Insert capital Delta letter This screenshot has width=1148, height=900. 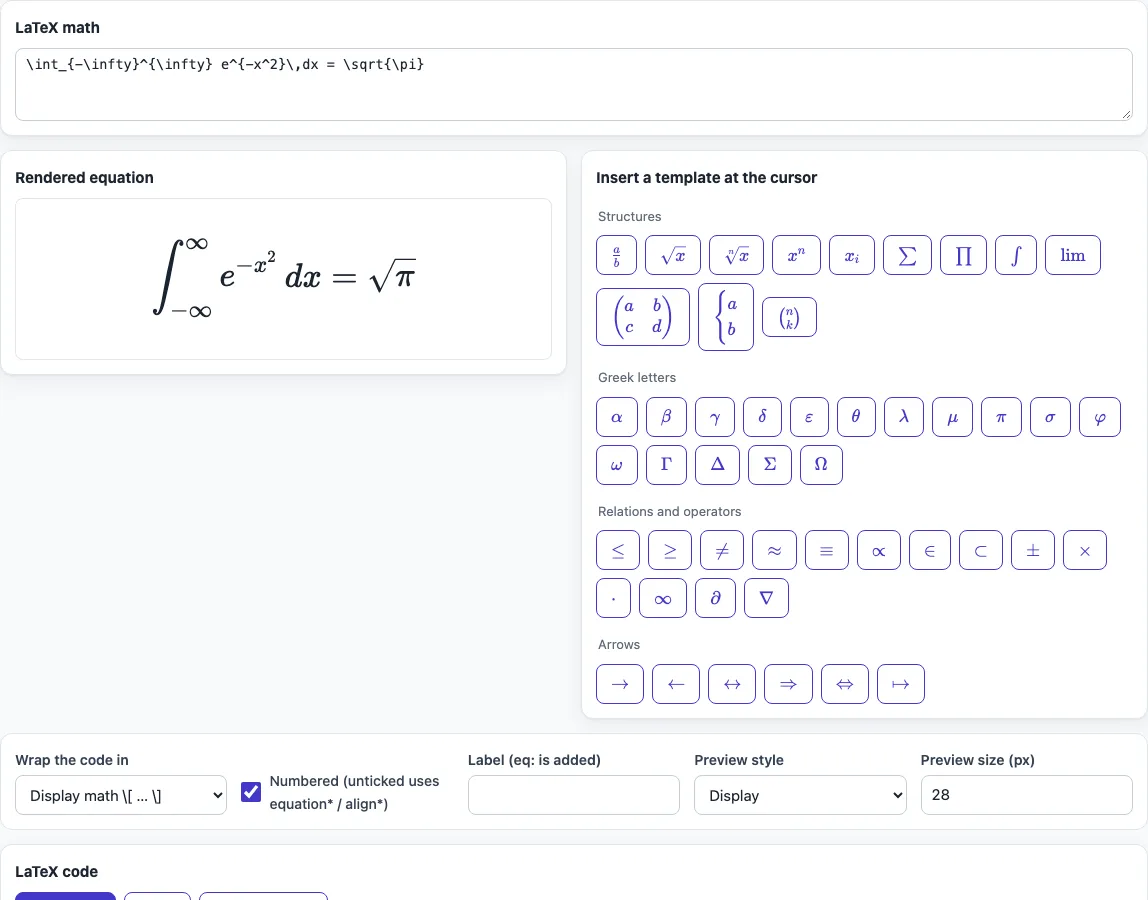[718, 465]
